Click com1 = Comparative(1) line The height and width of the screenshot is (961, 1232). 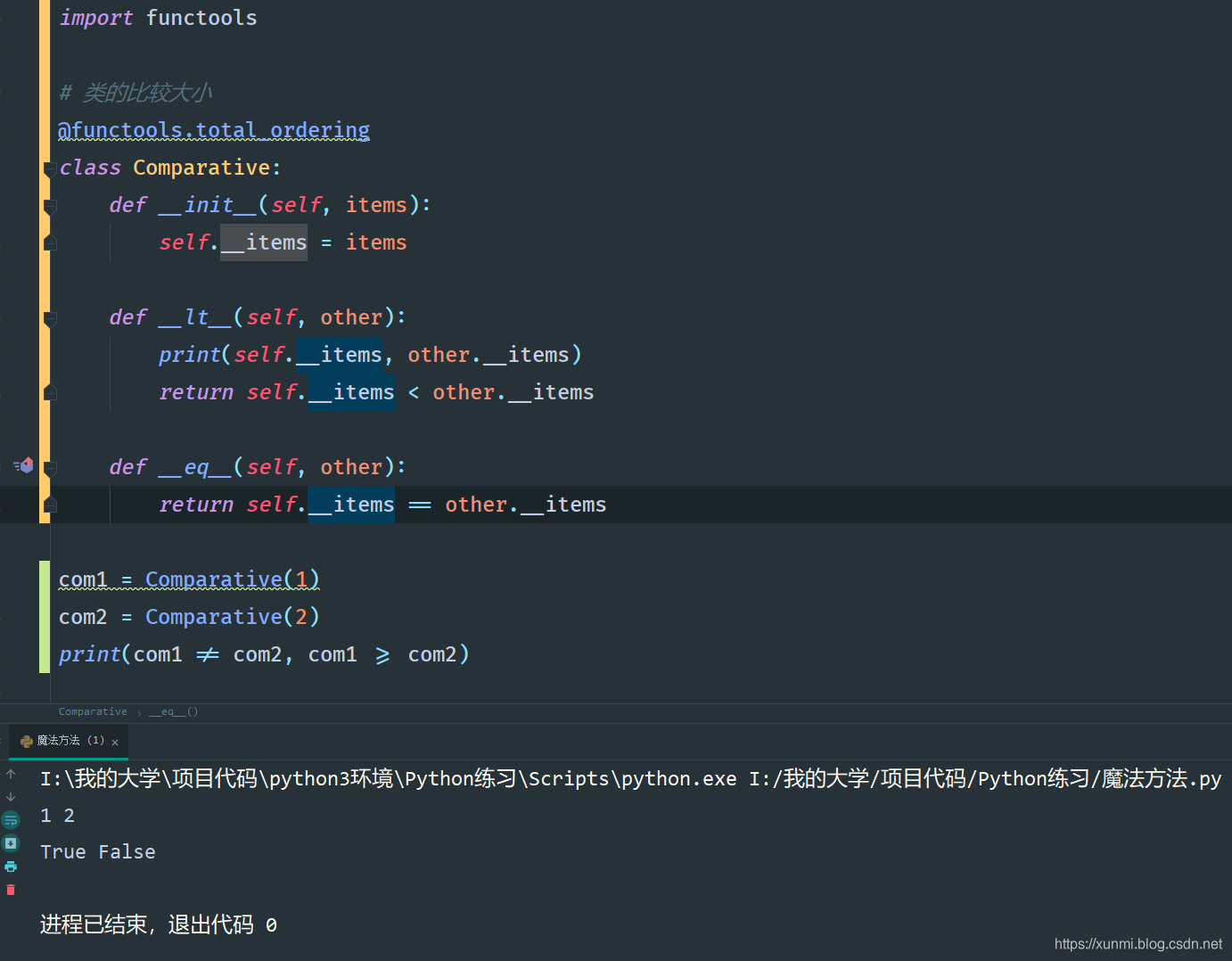point(189,579)
